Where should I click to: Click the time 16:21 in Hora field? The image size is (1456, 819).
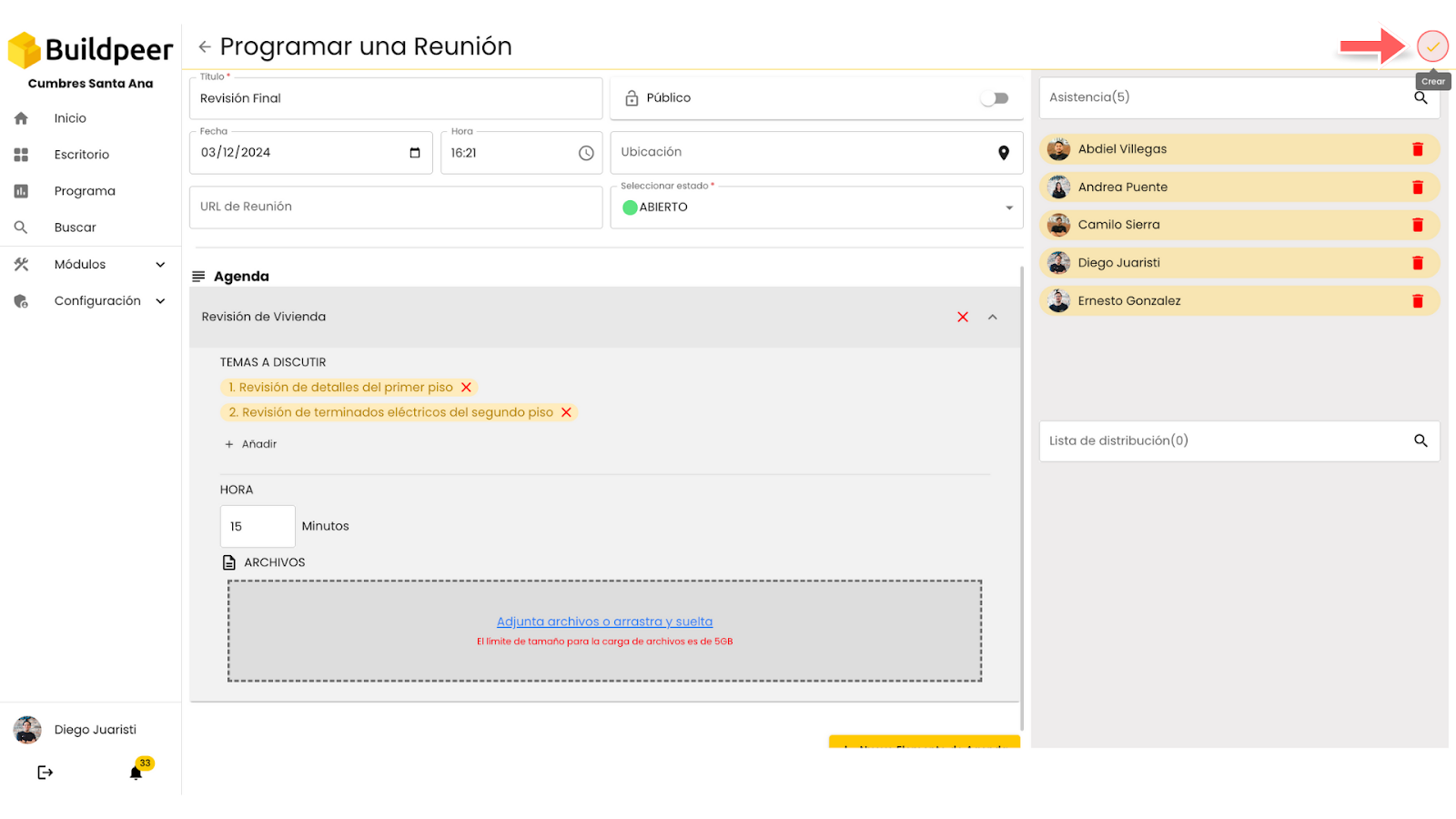464,153
